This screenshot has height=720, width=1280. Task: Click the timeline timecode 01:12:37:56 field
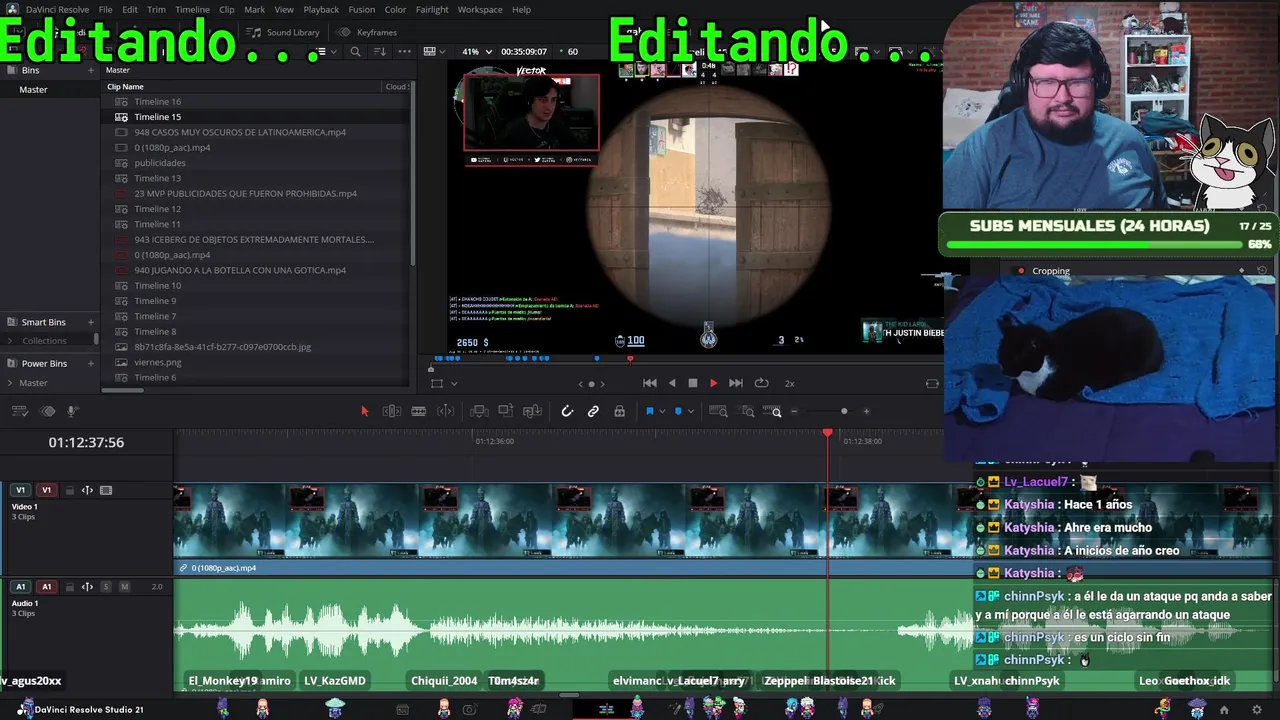pos(86,442)
